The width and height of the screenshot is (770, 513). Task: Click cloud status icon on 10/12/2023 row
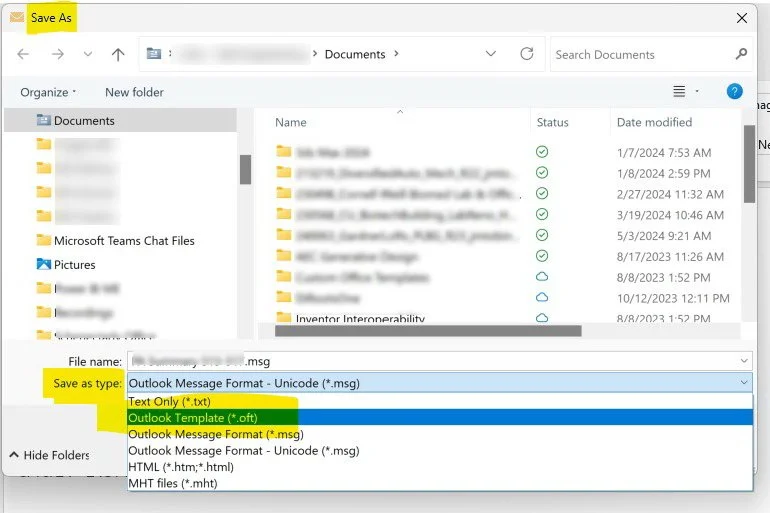542,297
